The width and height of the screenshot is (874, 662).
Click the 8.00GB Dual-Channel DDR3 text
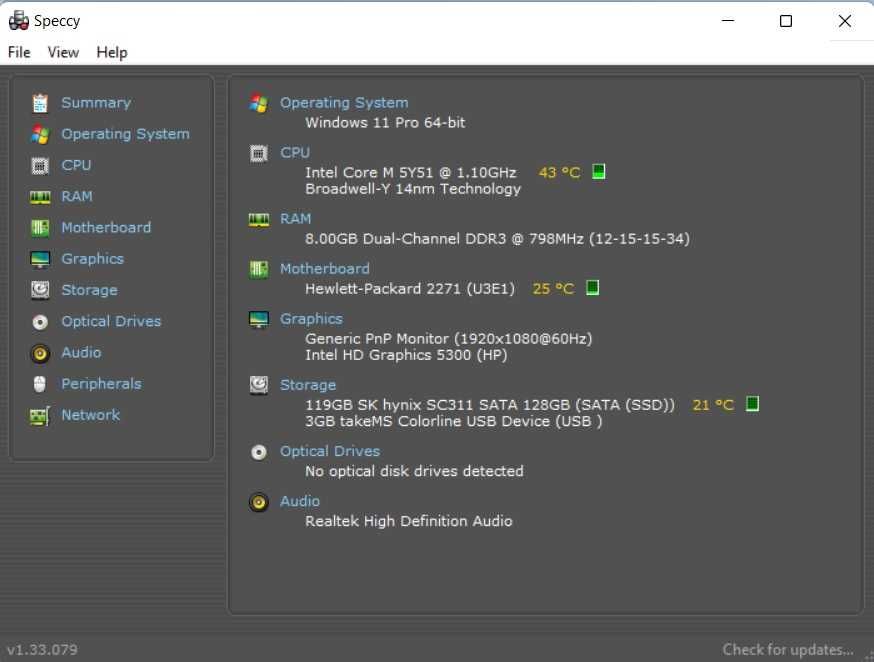(497, 239)
